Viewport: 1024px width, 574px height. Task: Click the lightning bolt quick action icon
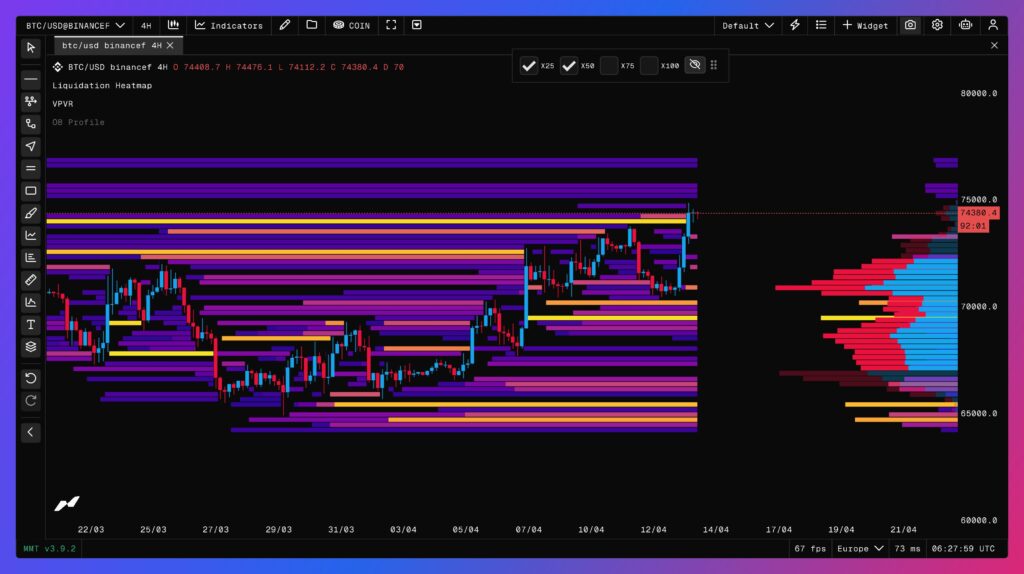(795, 25)
